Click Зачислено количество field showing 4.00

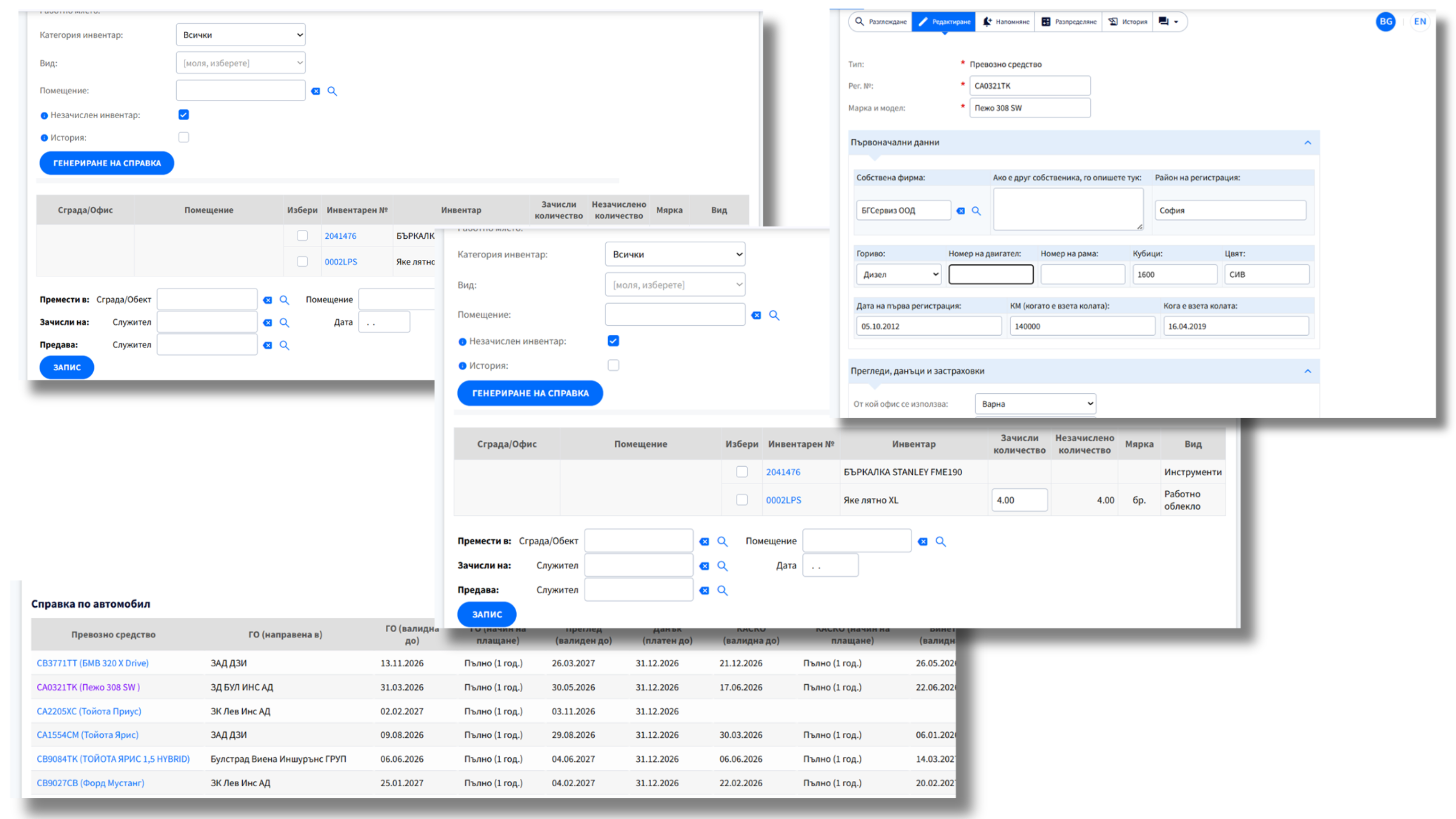point(1019,500)
